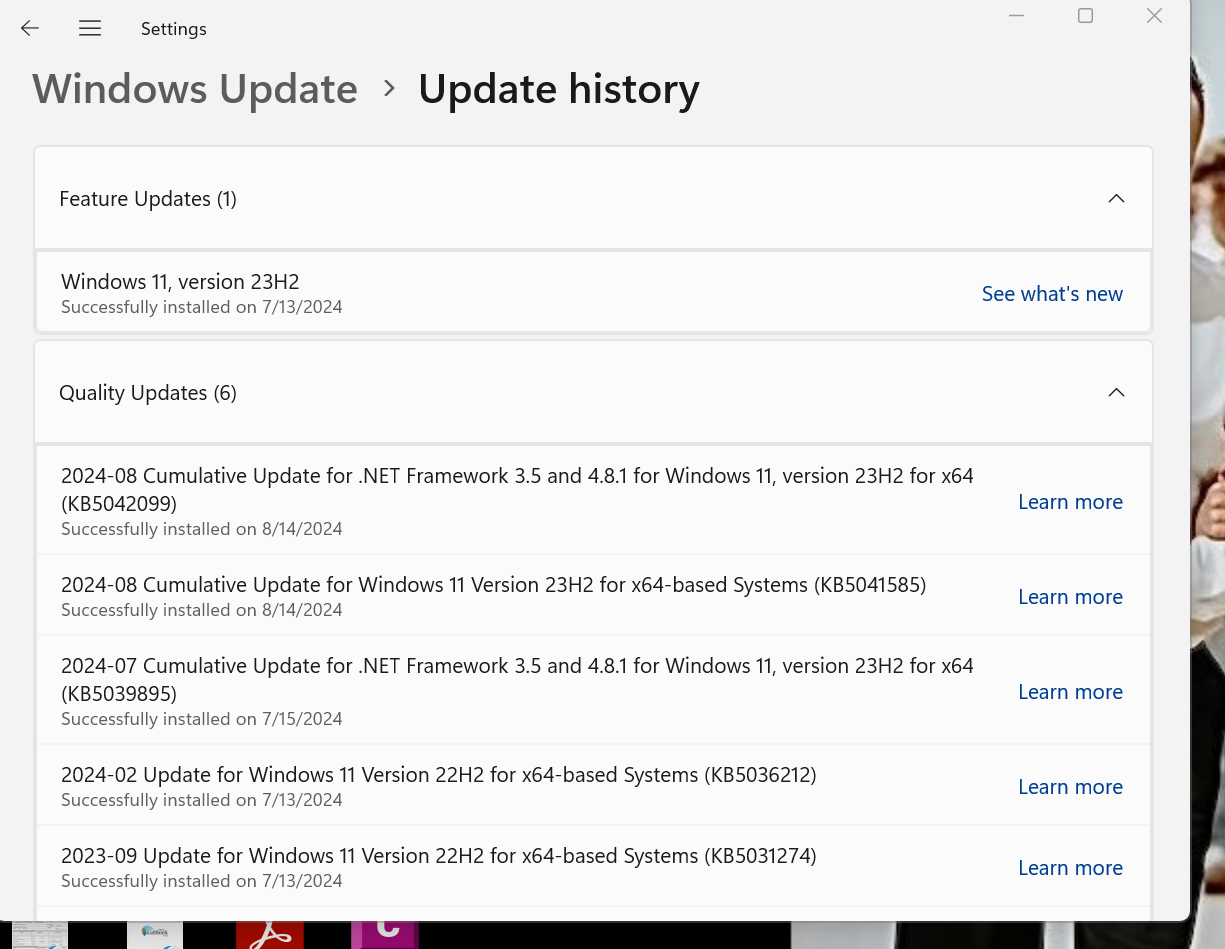Maximize the Settings window
Screen dimensions: 1225x949
1085,16
